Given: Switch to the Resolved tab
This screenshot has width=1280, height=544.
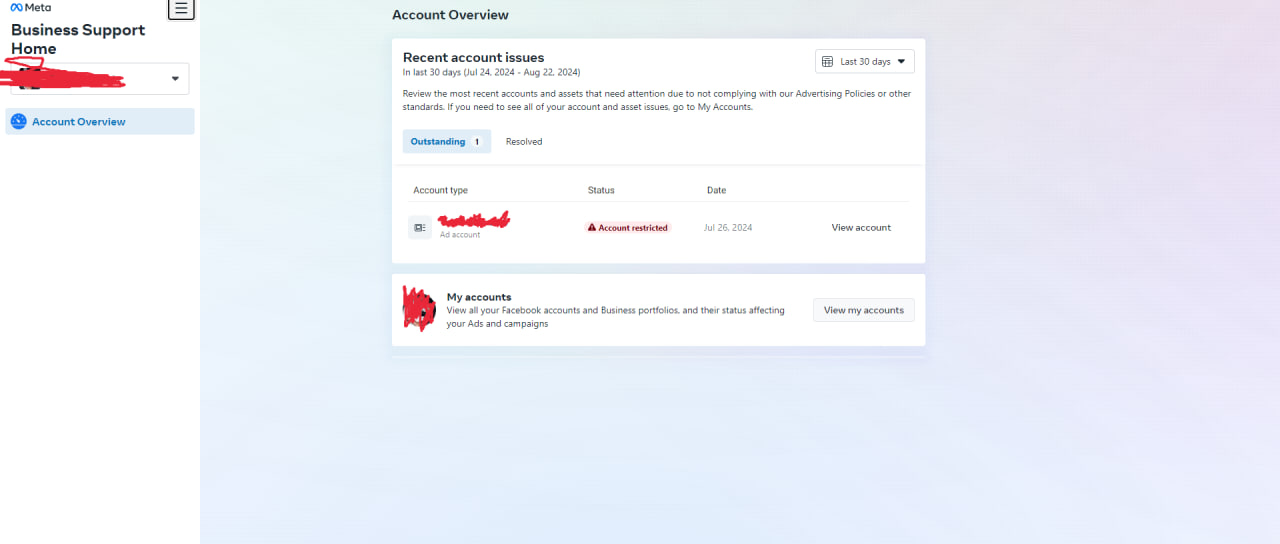Looking at the screenshot, I should [524, 142].
